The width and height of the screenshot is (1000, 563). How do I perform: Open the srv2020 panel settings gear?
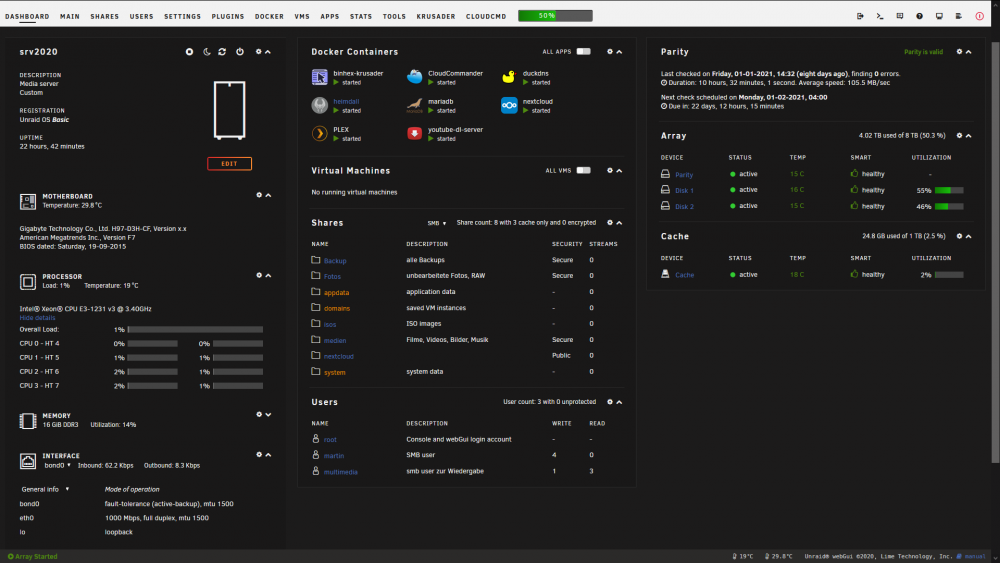[258, 52]
